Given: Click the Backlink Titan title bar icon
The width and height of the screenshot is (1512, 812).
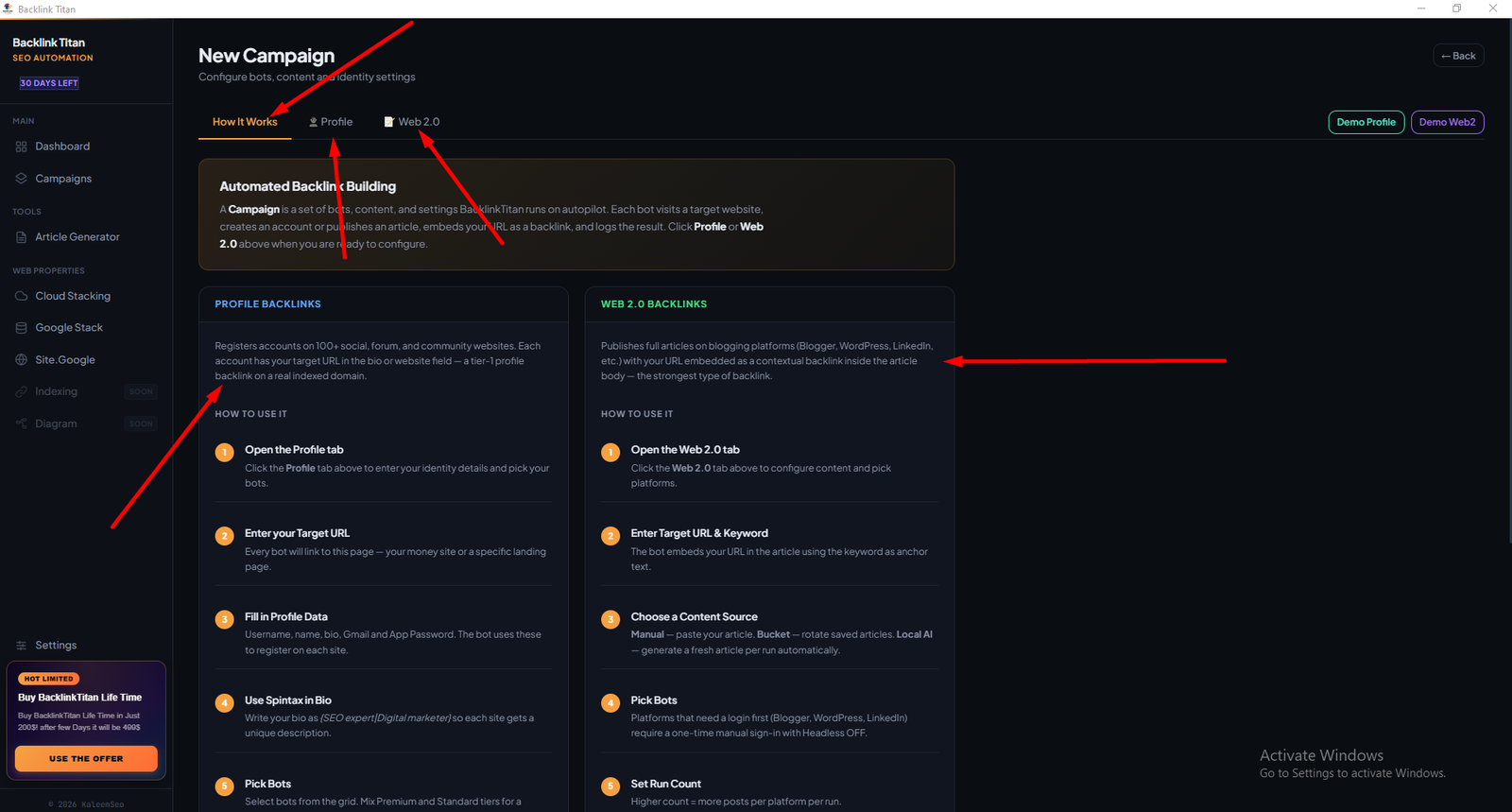Looking at the screenshot, I should tap(9, 9).
